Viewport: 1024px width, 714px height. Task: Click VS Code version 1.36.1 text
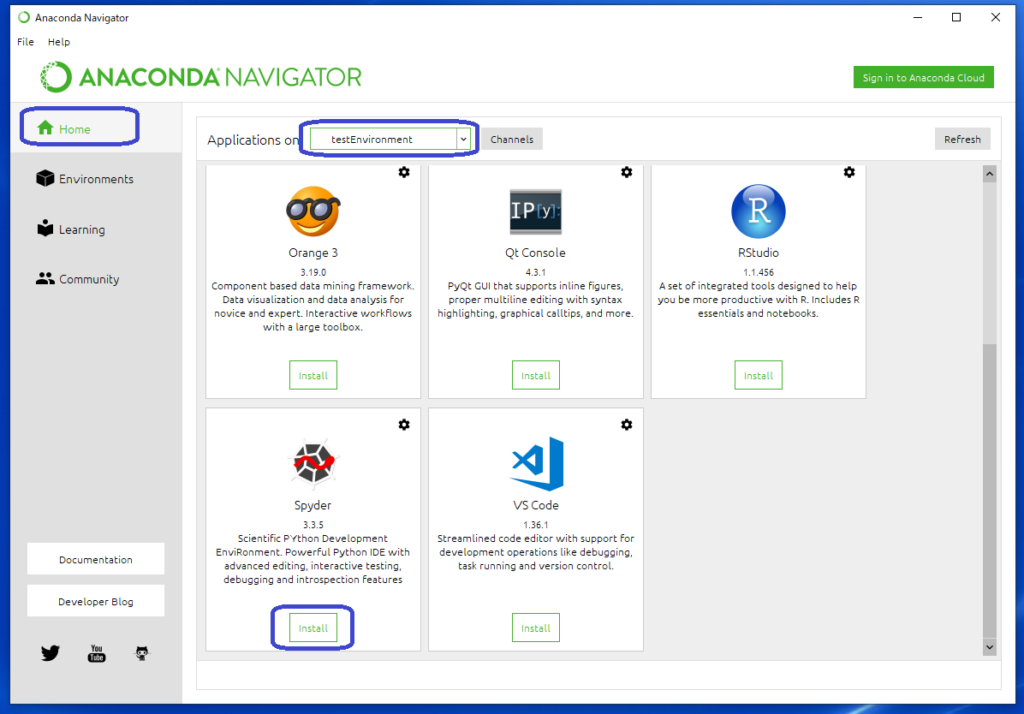(x=536, y=525)
